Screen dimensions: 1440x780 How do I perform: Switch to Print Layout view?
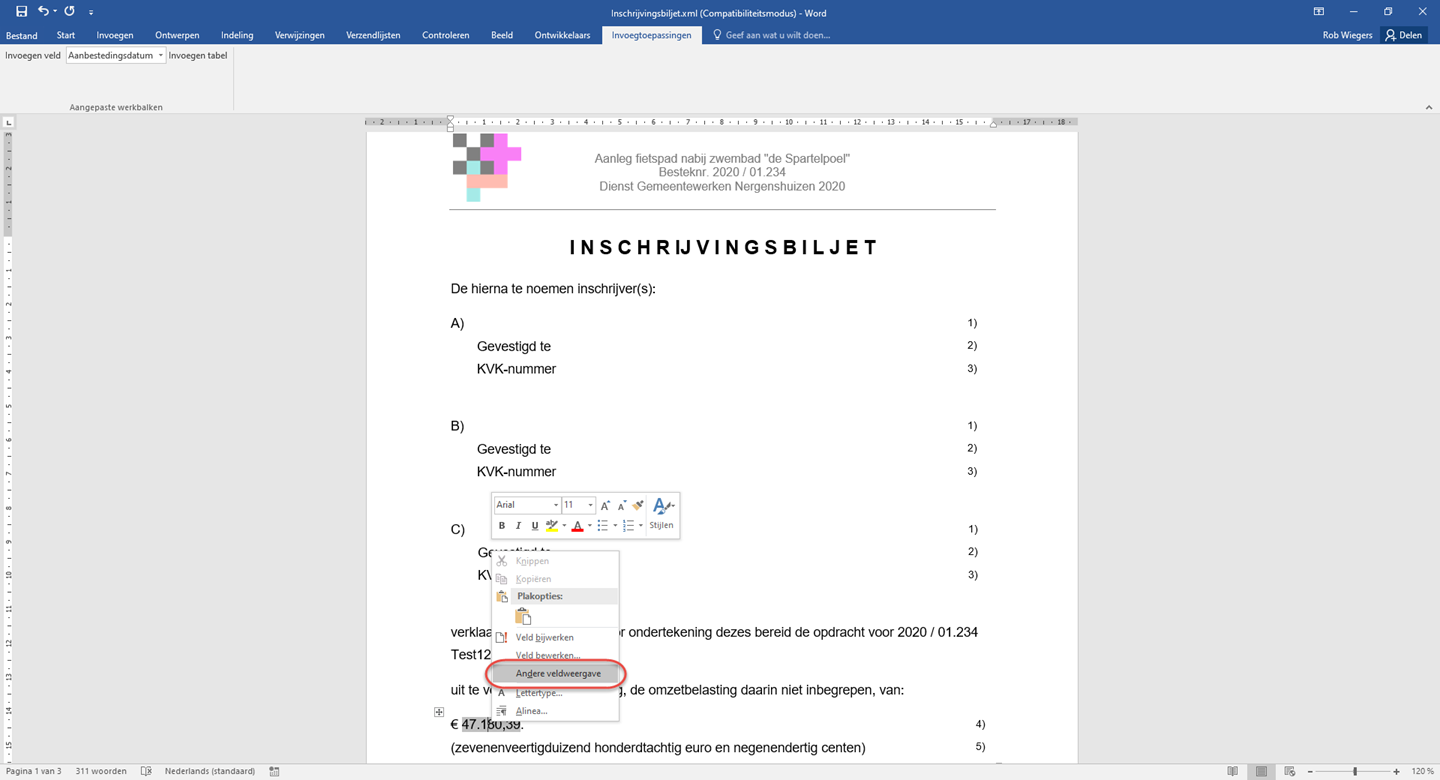1261,771
